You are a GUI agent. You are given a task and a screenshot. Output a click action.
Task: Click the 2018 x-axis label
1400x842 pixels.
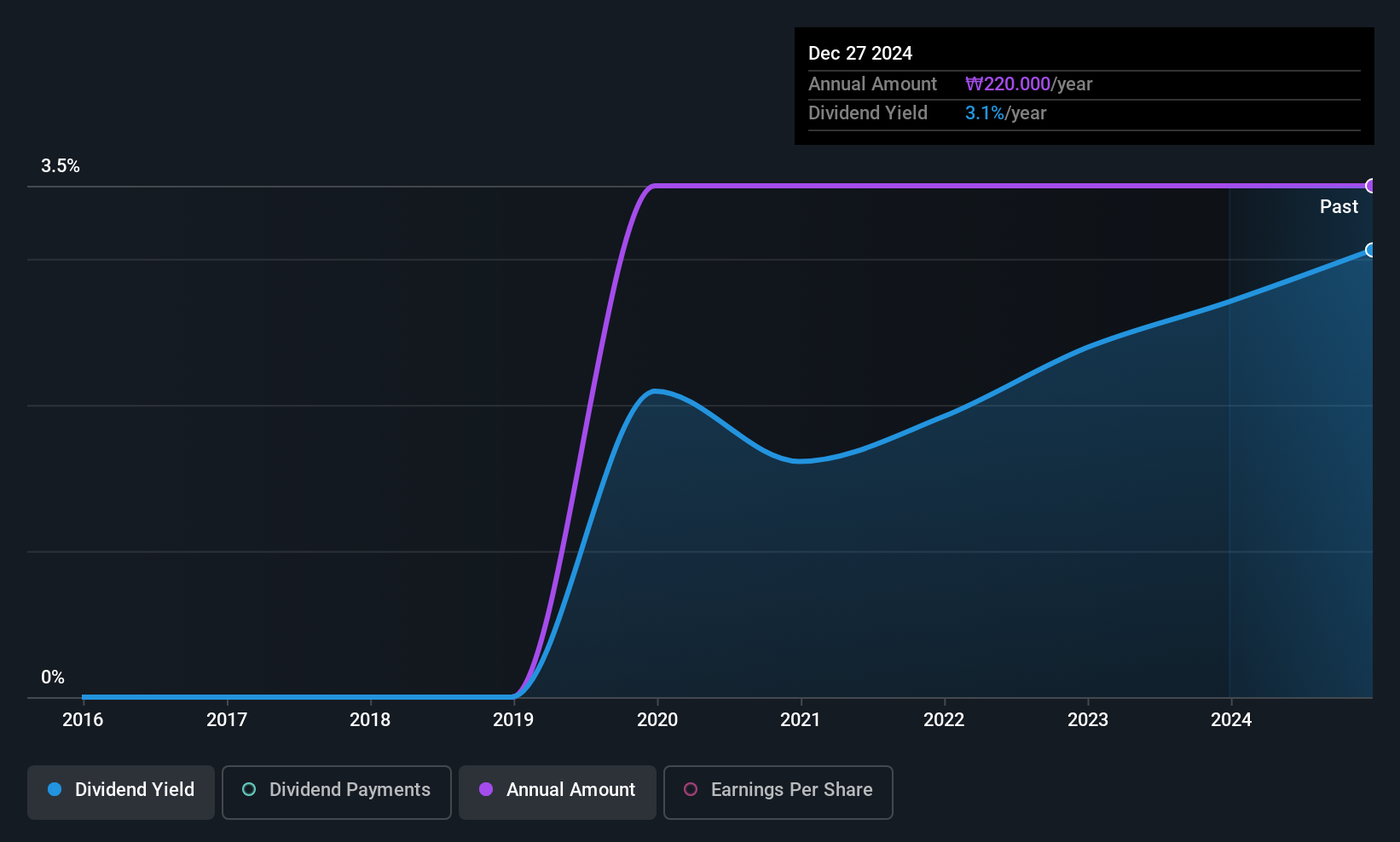370,720
